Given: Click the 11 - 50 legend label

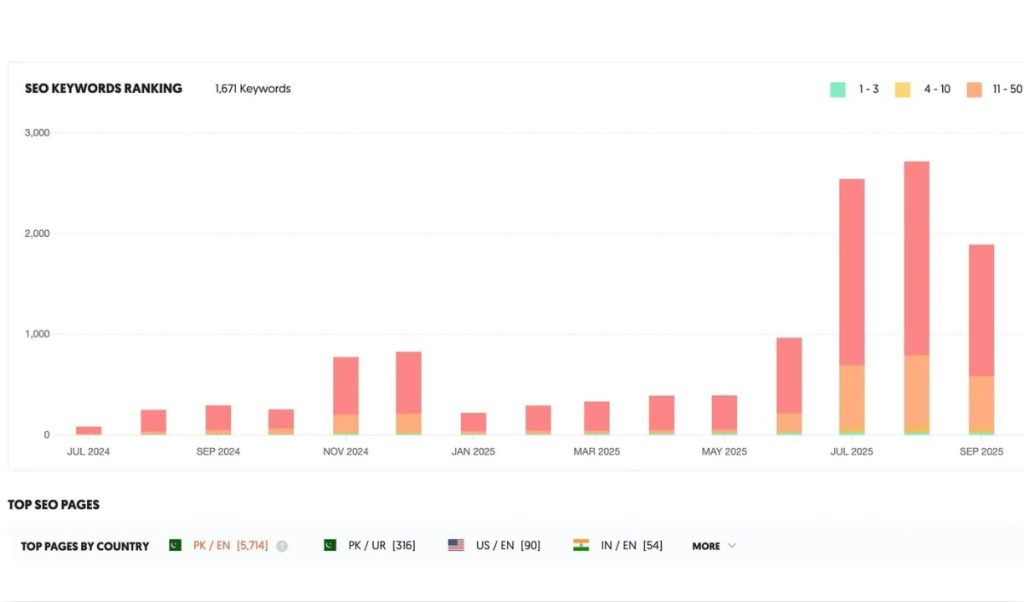Looking at the screenshot, I should coord(1007,89).
